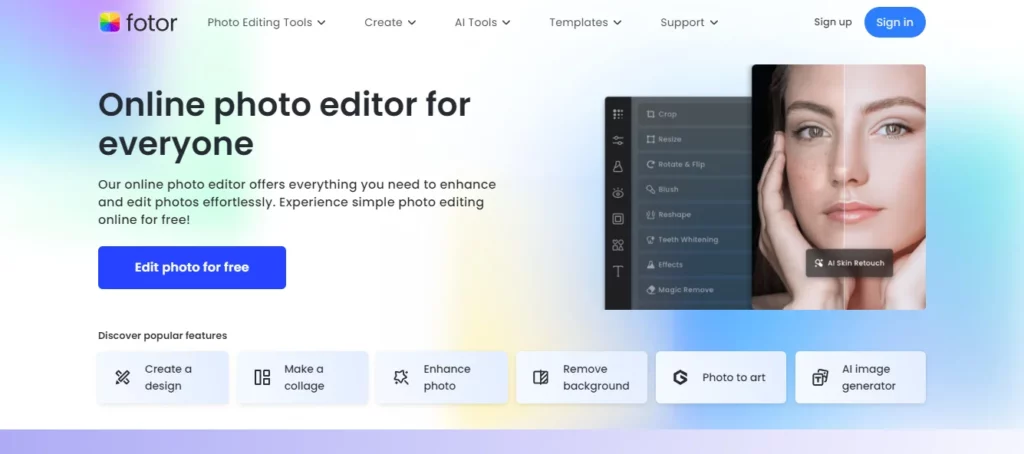Click the Teeth Whitening label in preview panel
Image resolution: width=1024 pixels, height=454 pixels.
coord(688,240)
